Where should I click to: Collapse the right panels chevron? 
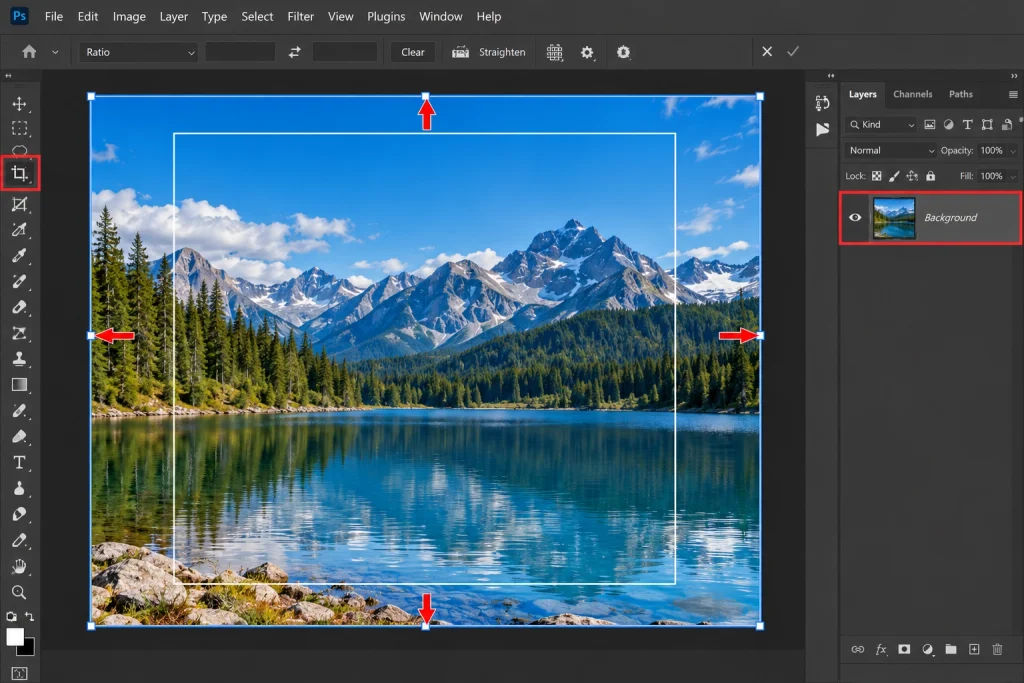[1014, 76]
